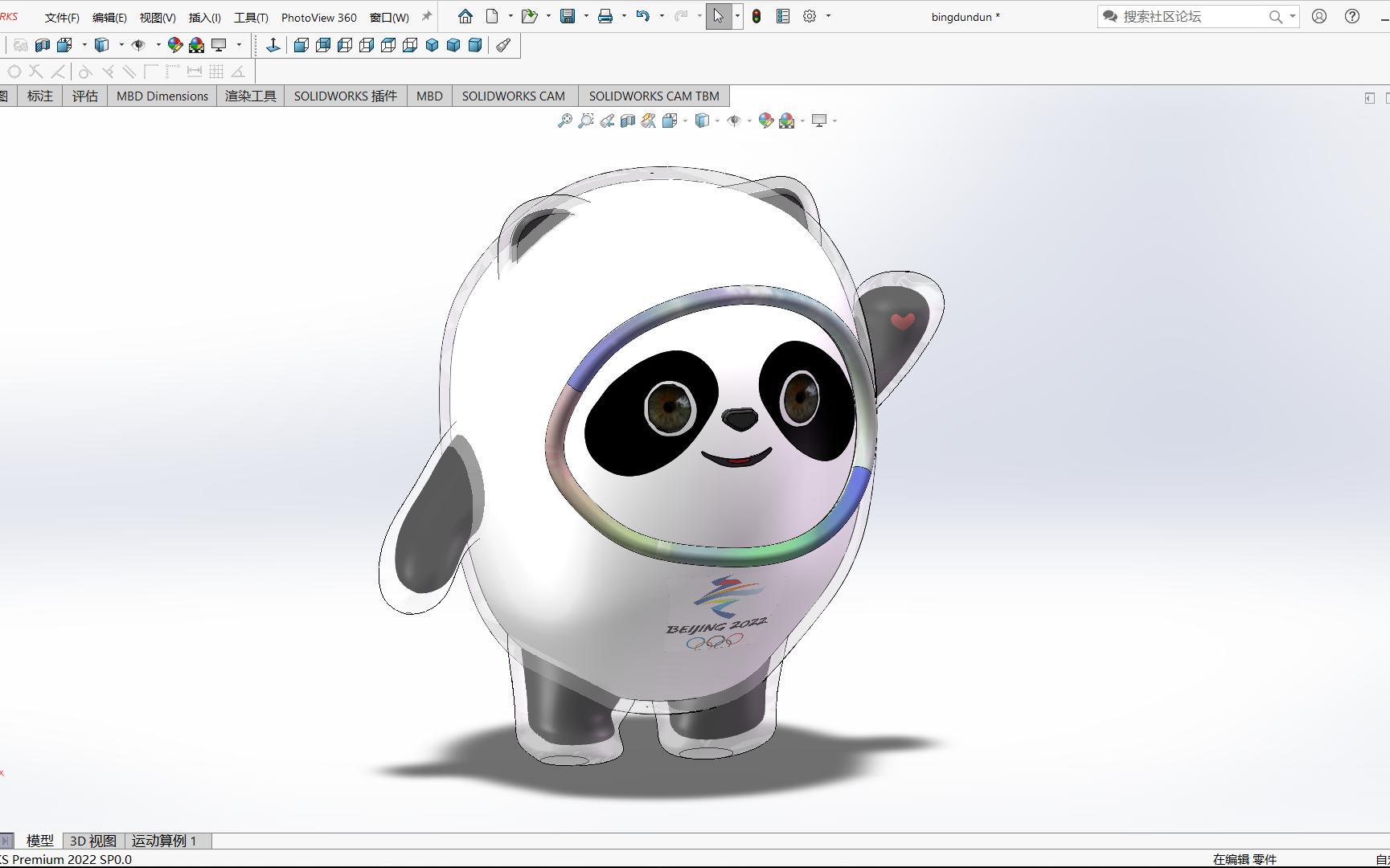The height and width of the screenshot is (868, 1390).
Task: Toggle the Select arrow tool
Action: click(718, 16)
